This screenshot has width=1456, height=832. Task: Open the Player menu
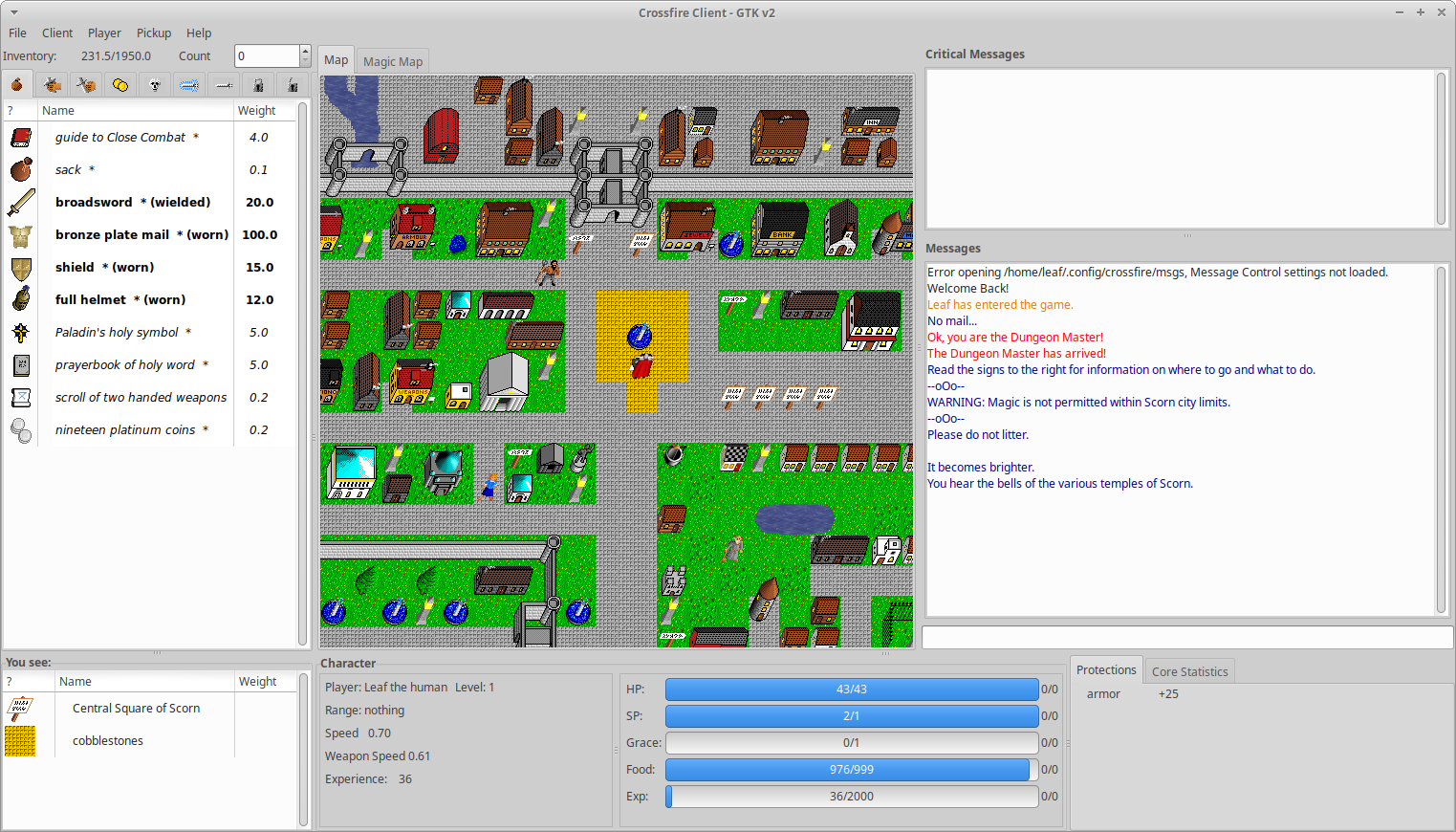[x=104, y=33]
